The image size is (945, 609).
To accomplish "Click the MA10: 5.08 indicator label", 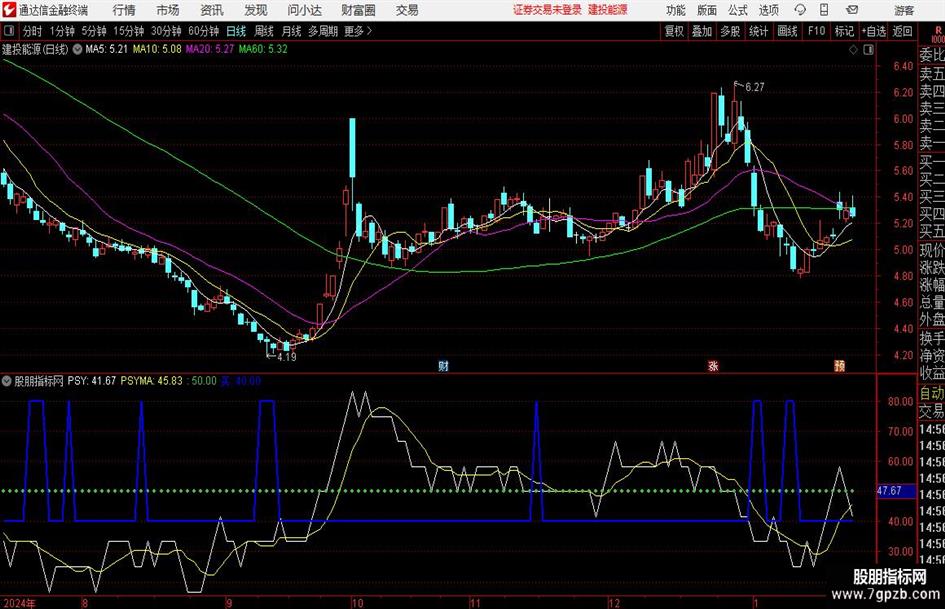I will (x=157, y=49).
